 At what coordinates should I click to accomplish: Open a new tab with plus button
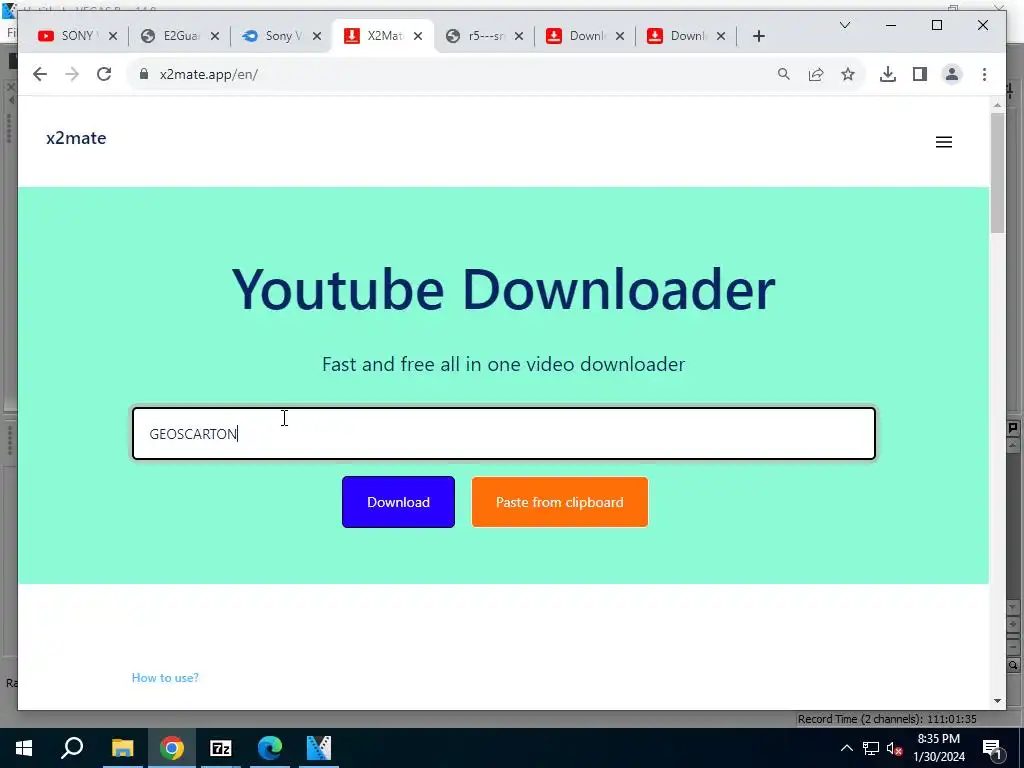[758, 36]
